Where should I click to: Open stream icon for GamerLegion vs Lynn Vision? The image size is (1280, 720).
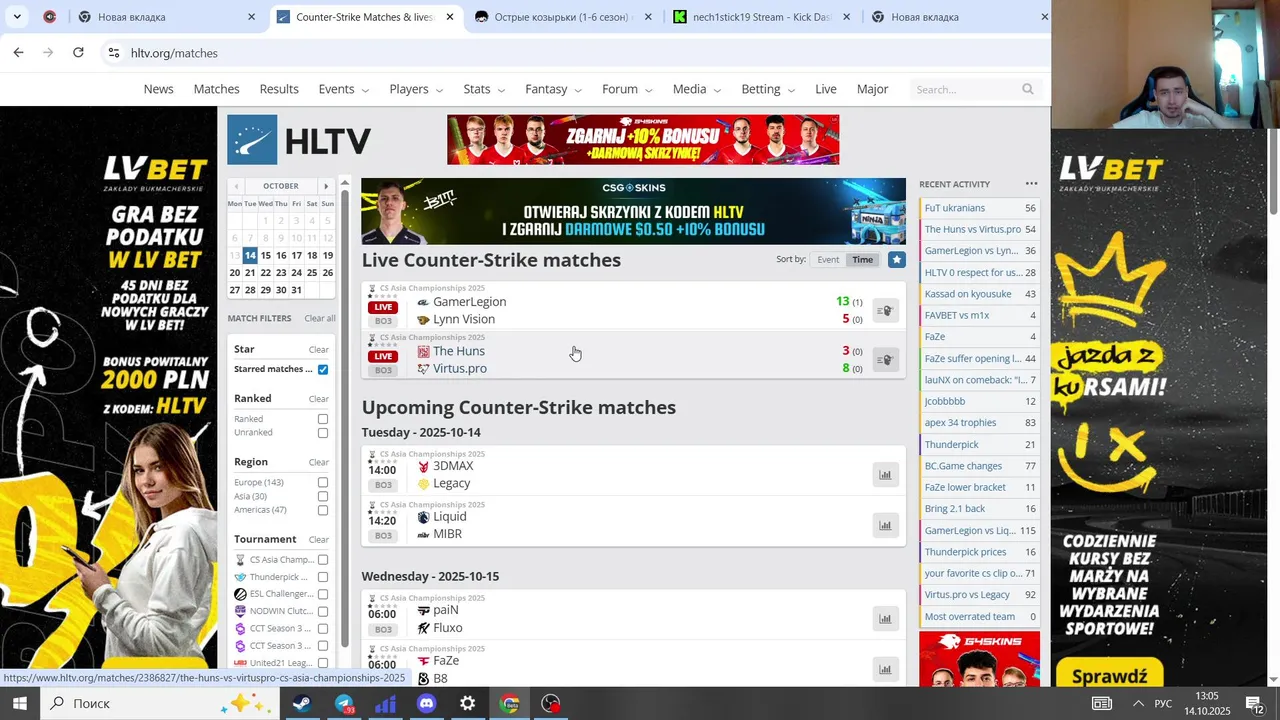pyautogui.click(x=885, y=311)
